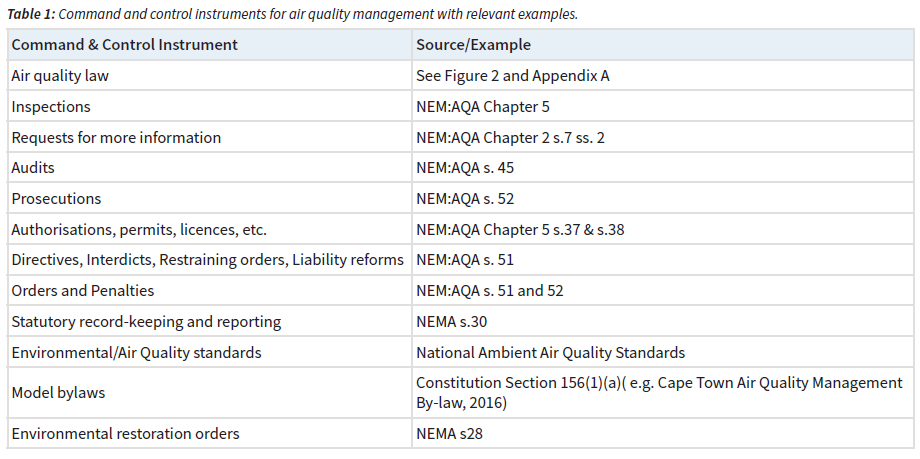Click Authorisations, permits, licences, etc. cell
This screenshot has height=459, width=920.
139,230
